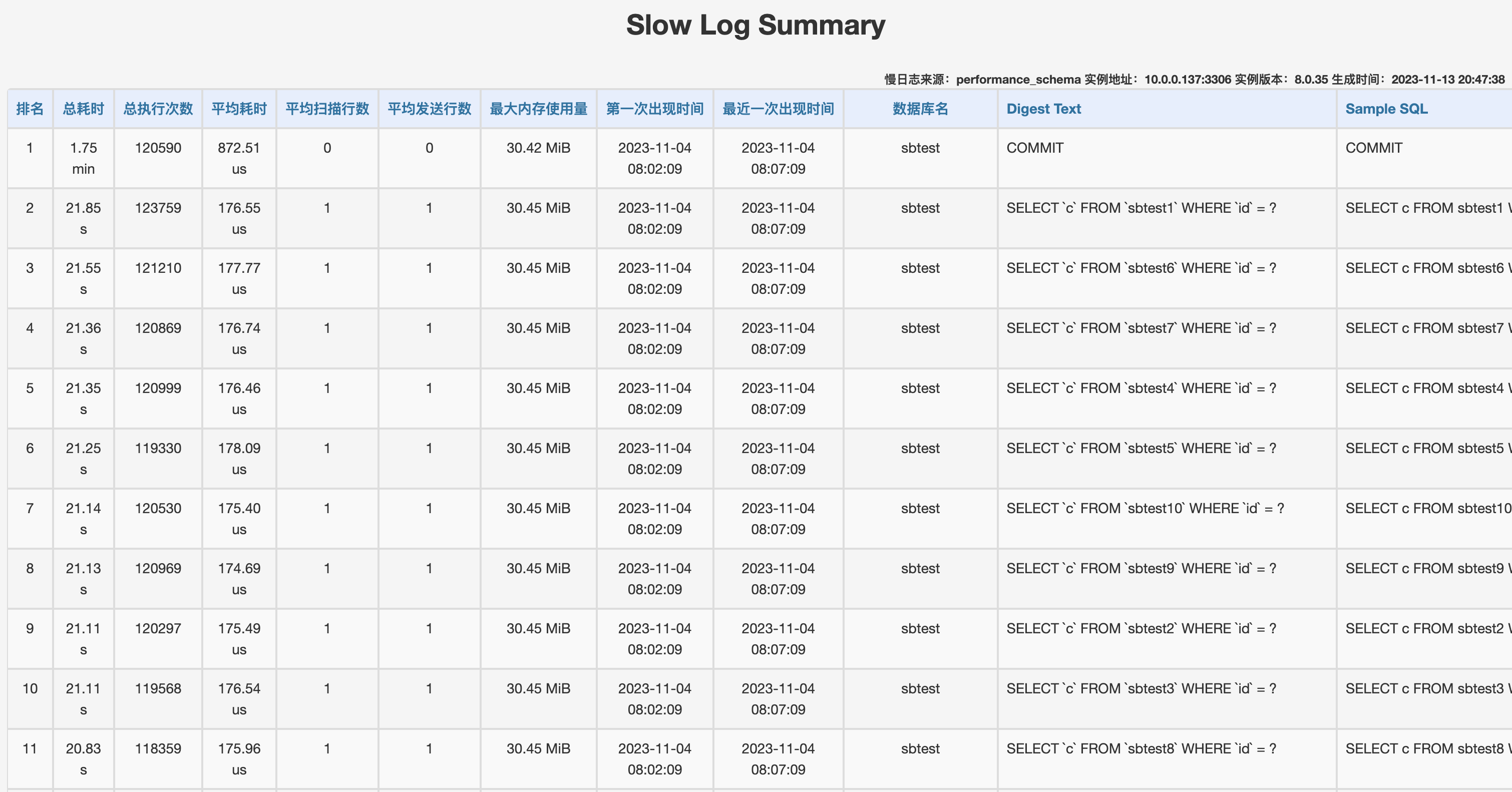The image size is (1512, 792).
Task: Click average time 872.51 us
Action: click(239, 158)
